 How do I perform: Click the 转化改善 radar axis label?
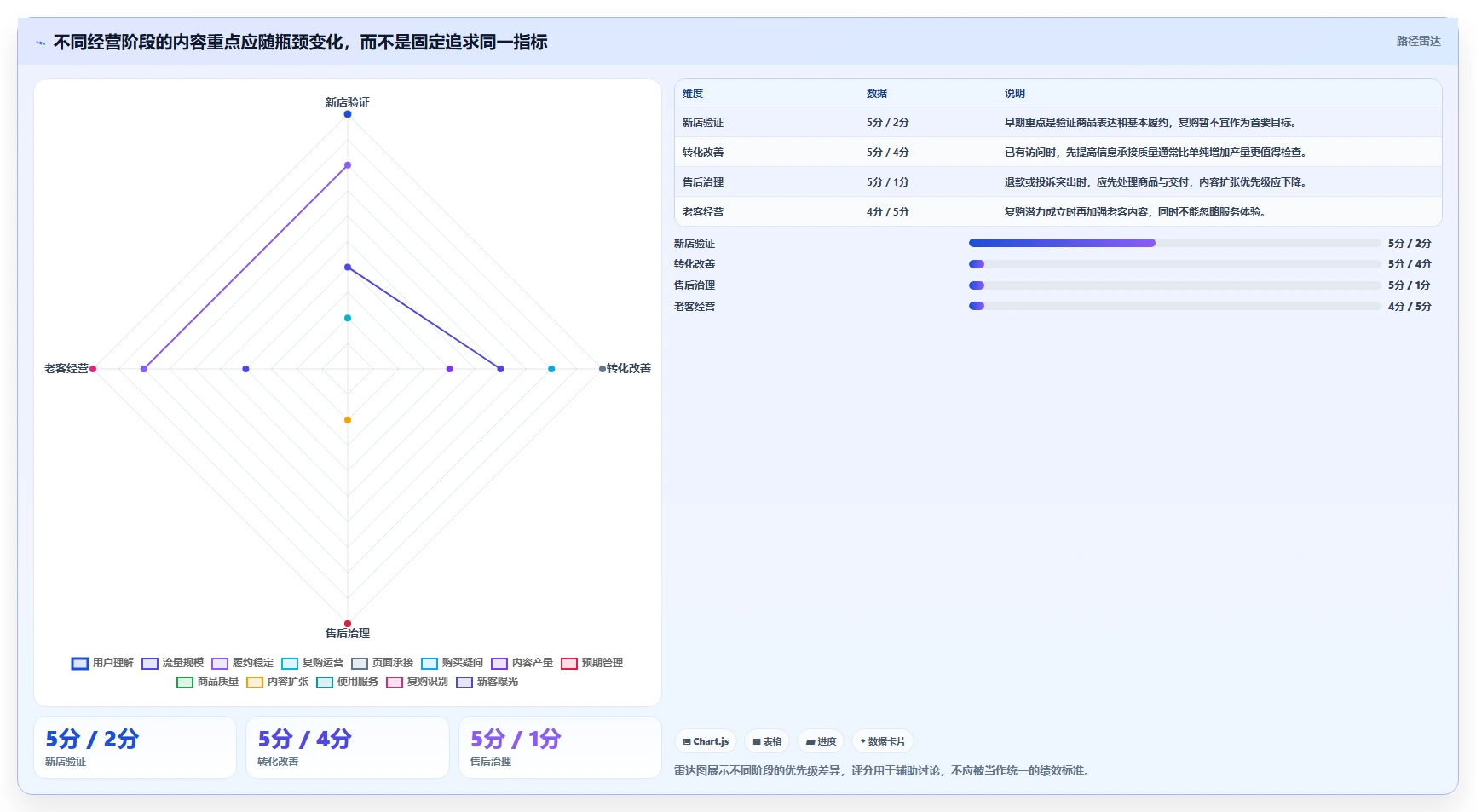coord(629,368)
